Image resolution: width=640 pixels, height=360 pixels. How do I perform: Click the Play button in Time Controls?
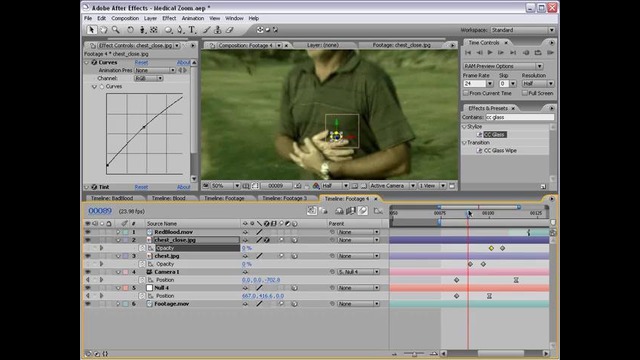[x=490, y=53]
